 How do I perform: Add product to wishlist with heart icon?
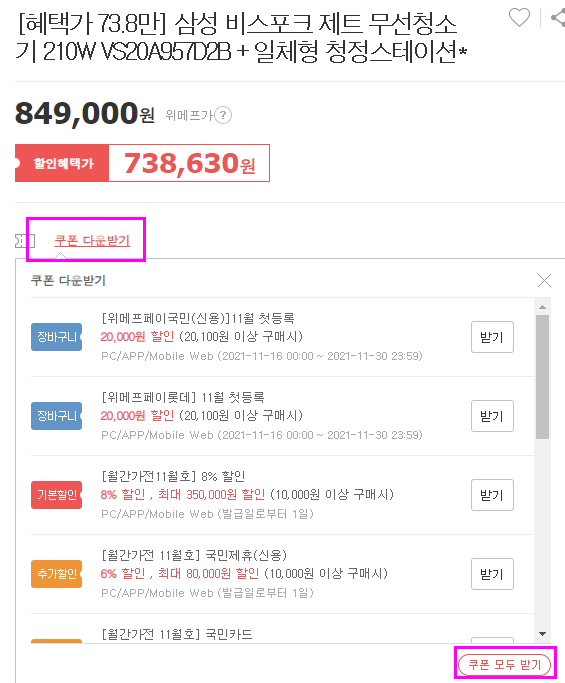click(x=519, y=18)
